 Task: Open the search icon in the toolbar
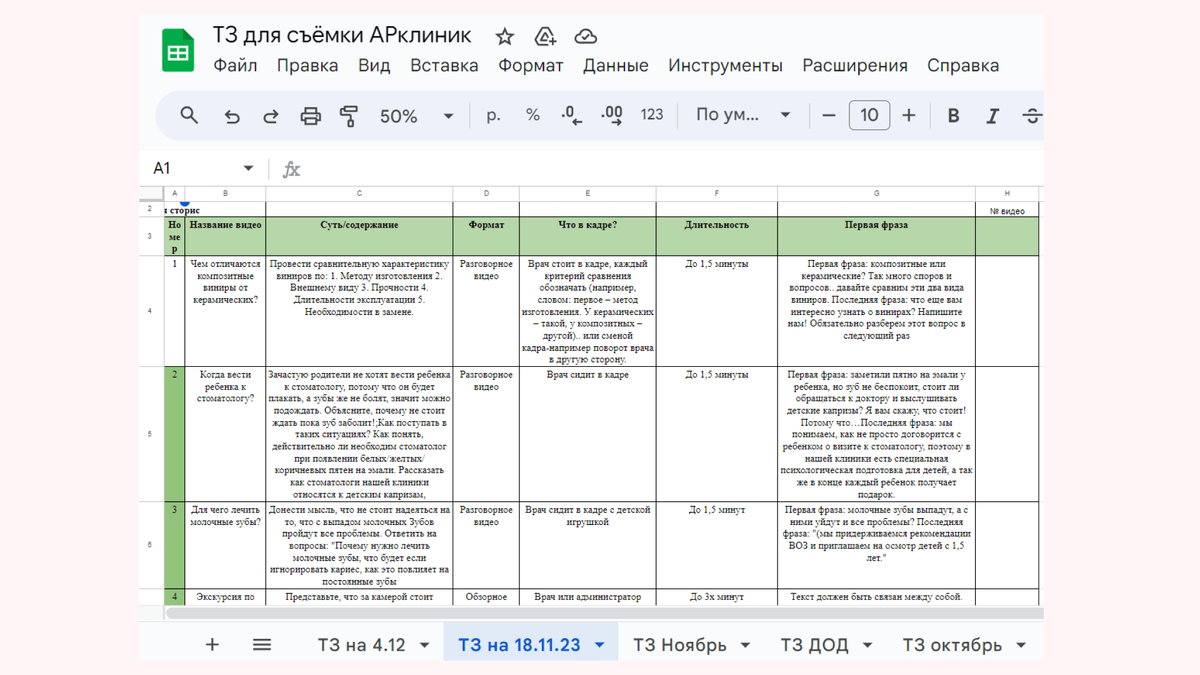click(x=189, y=114)
